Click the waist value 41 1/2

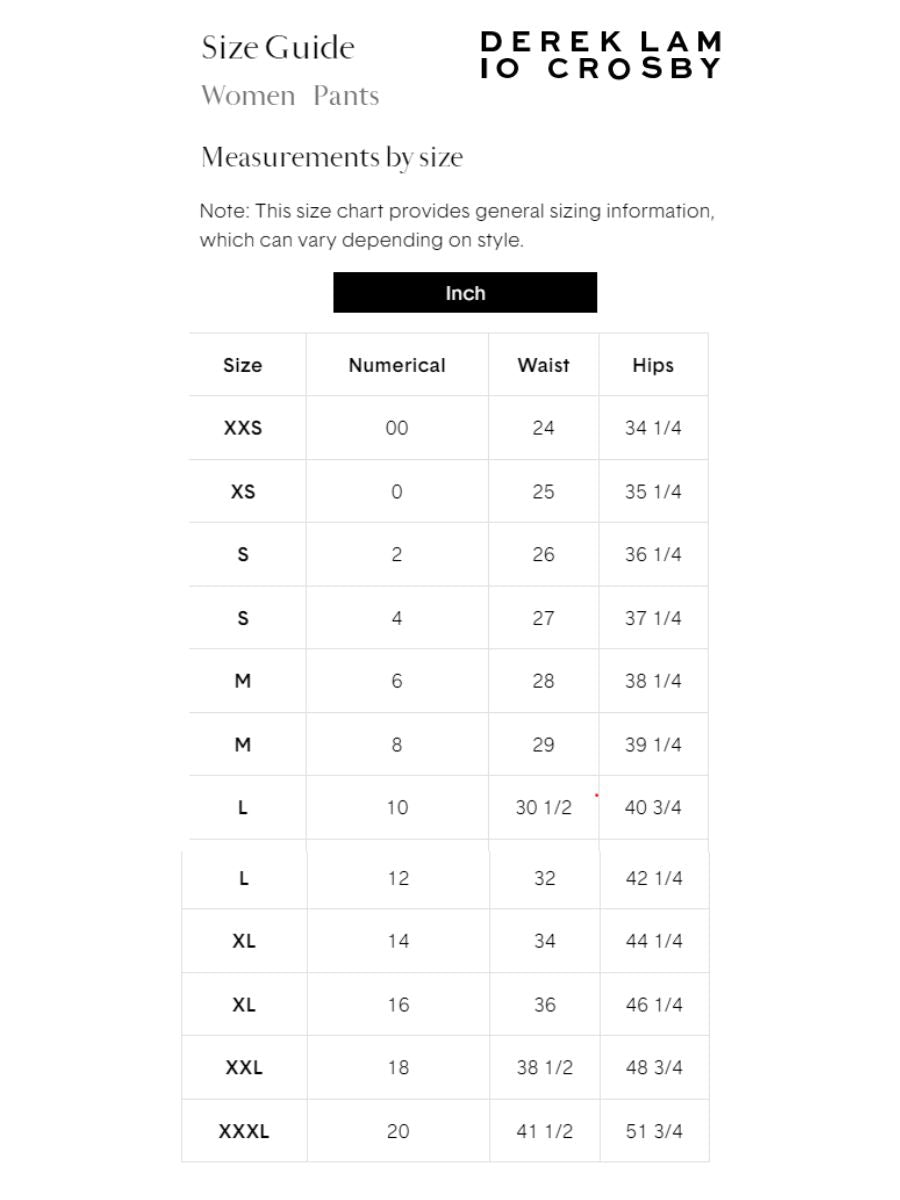coord(544,1132)
